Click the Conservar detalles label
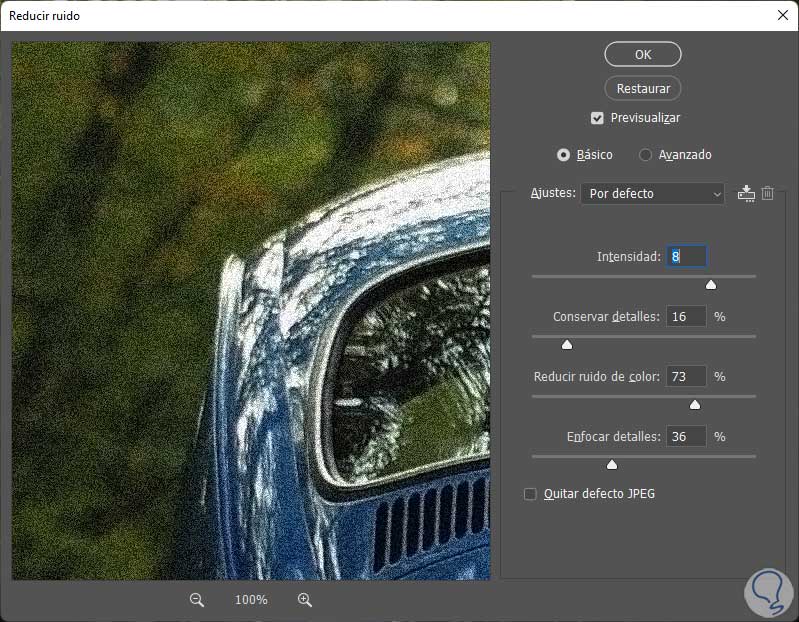Image resolution: width=799 pixels, height=622 pixels. click(606, 316)
